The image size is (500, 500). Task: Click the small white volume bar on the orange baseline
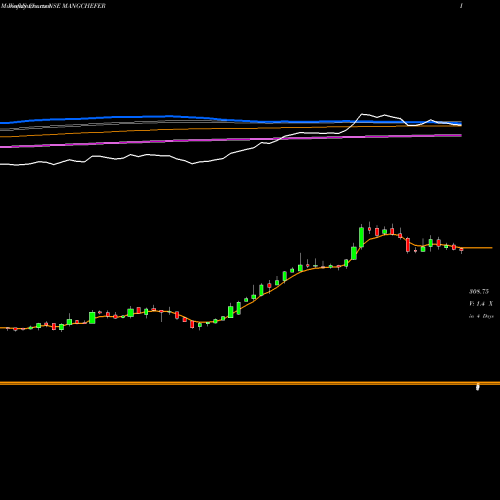click(478, 387)
